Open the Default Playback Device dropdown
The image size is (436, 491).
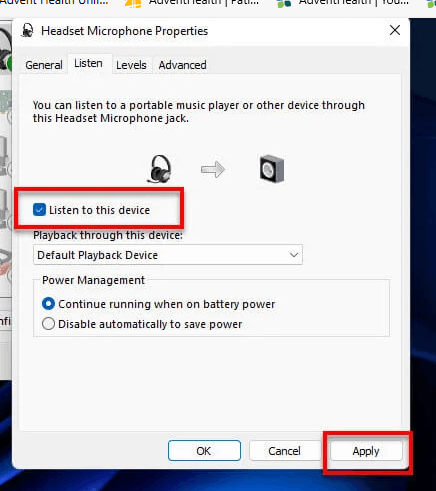click(x=168, y=255)
